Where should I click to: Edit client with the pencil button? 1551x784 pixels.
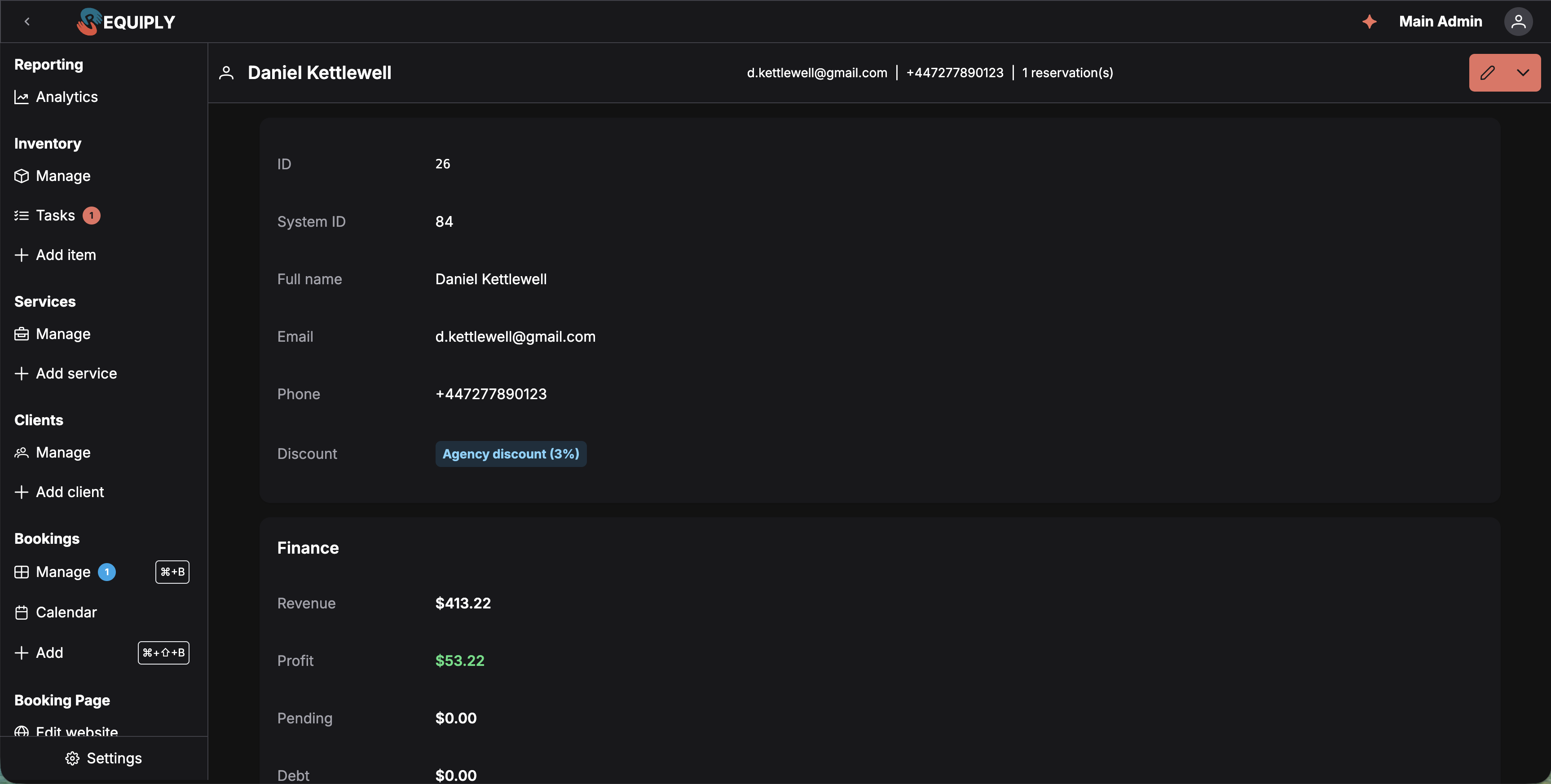[x=1487, y=73]
